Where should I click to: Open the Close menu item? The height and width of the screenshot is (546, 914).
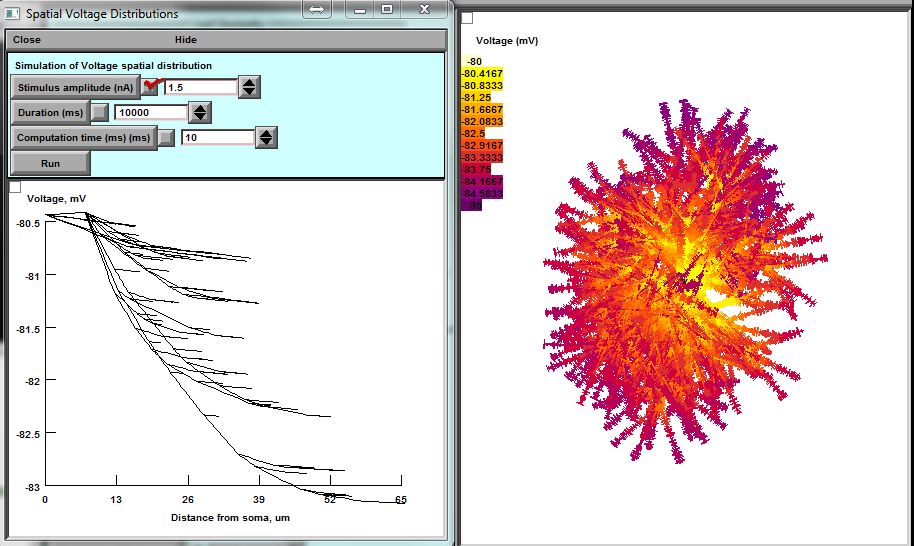click(x=27, y=40)
